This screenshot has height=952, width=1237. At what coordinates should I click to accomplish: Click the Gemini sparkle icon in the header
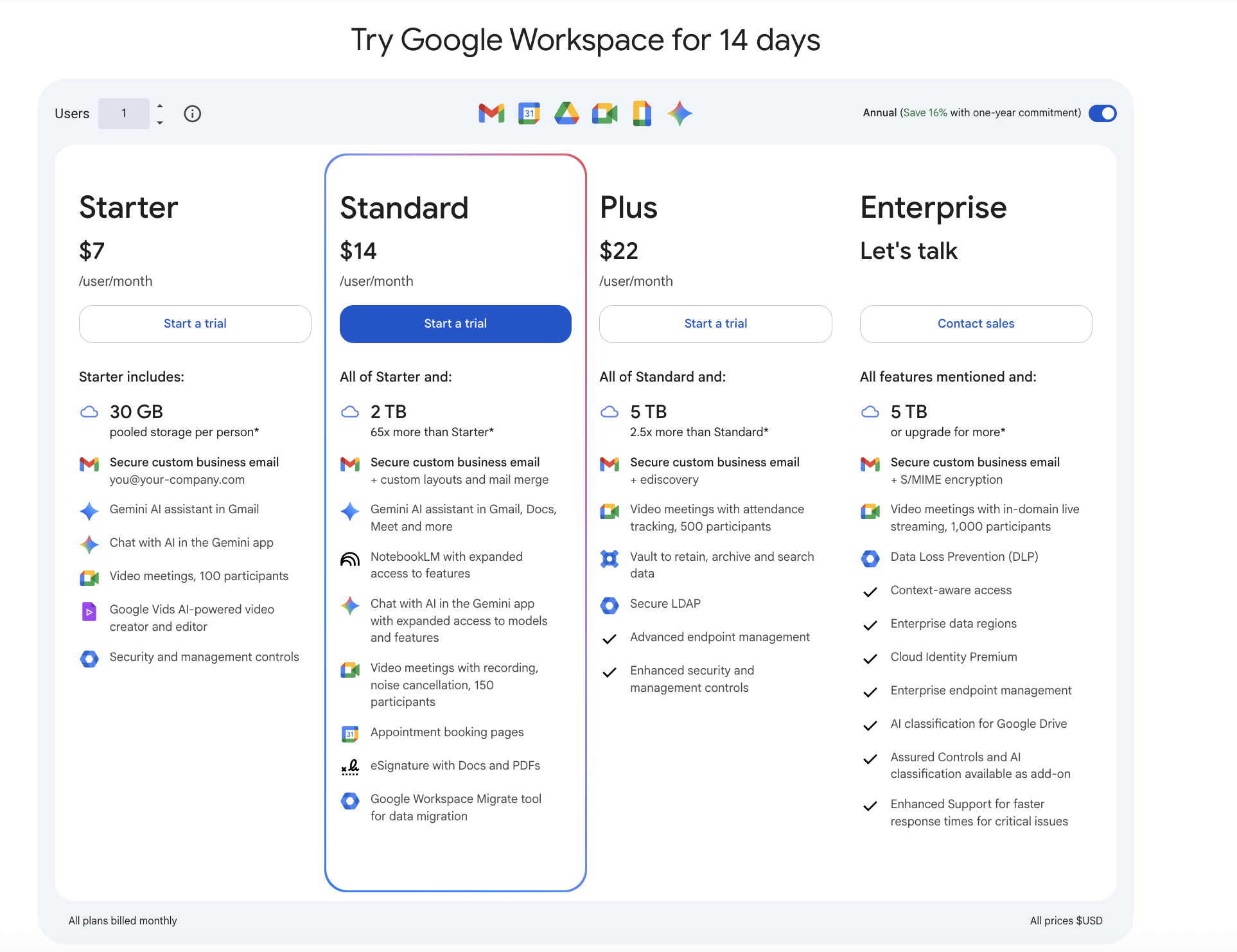point(680,113)
